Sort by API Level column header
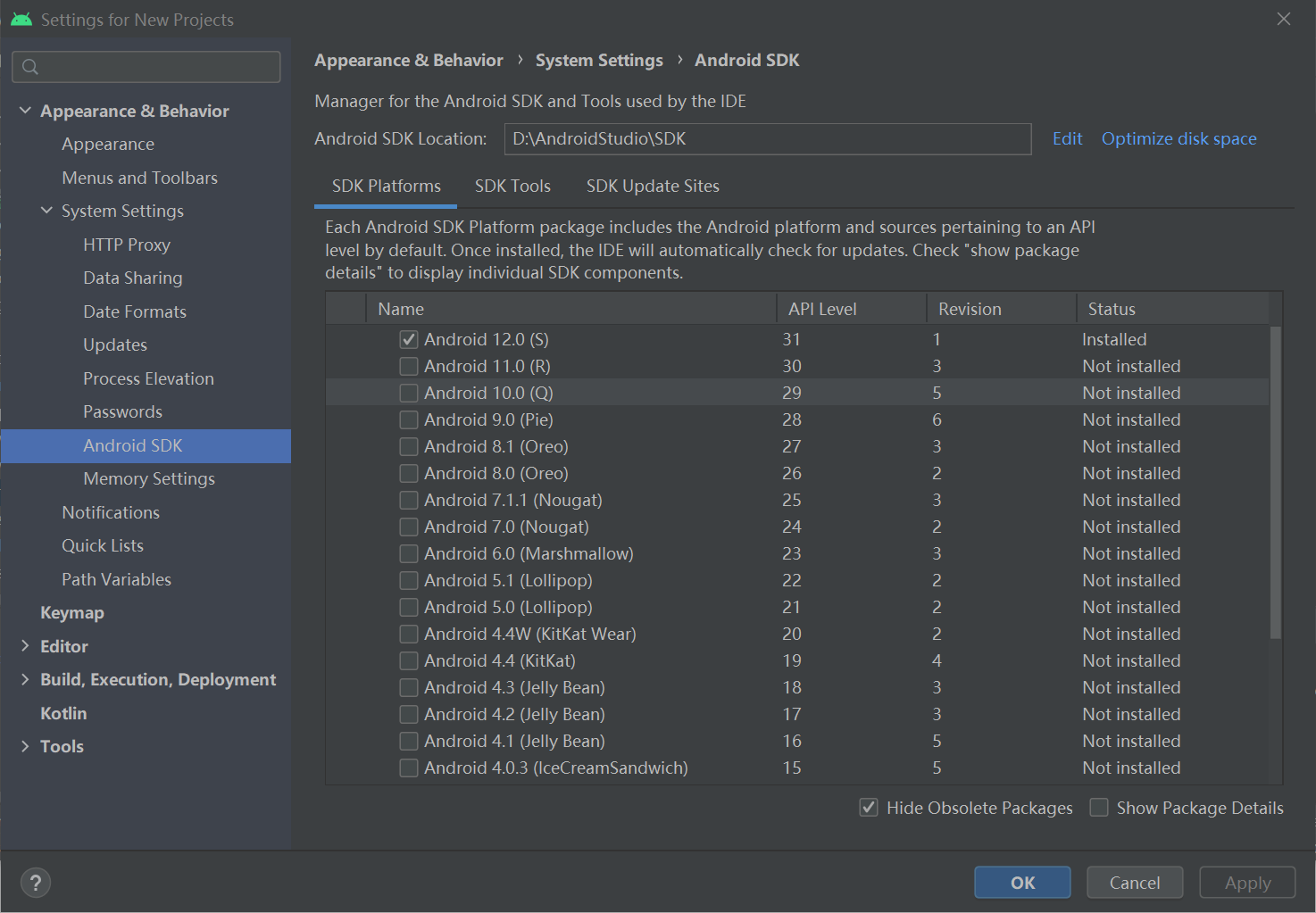1316x913 pixels. (x=852, y=309)
